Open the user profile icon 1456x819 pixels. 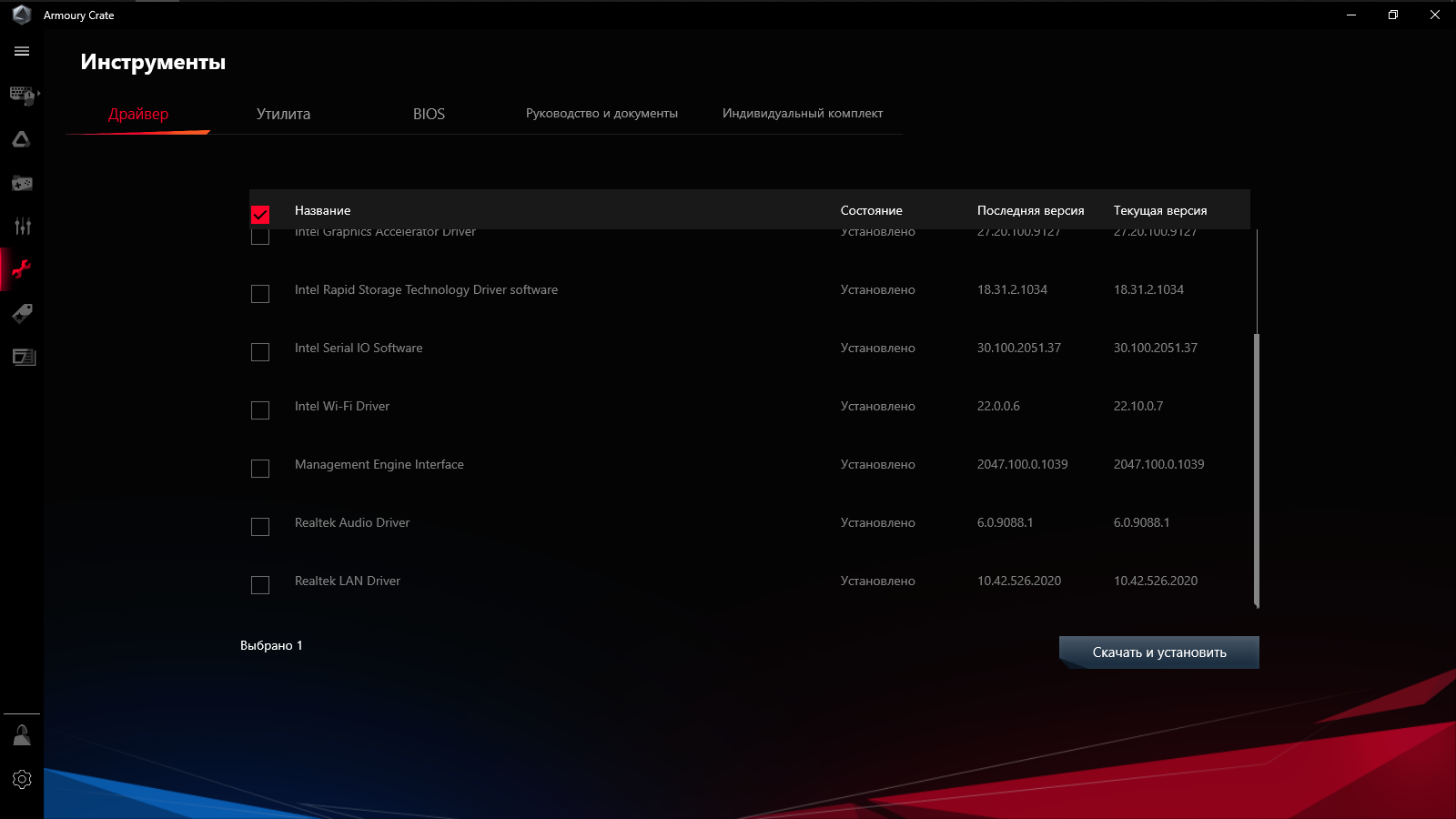(x=22, y=735)
